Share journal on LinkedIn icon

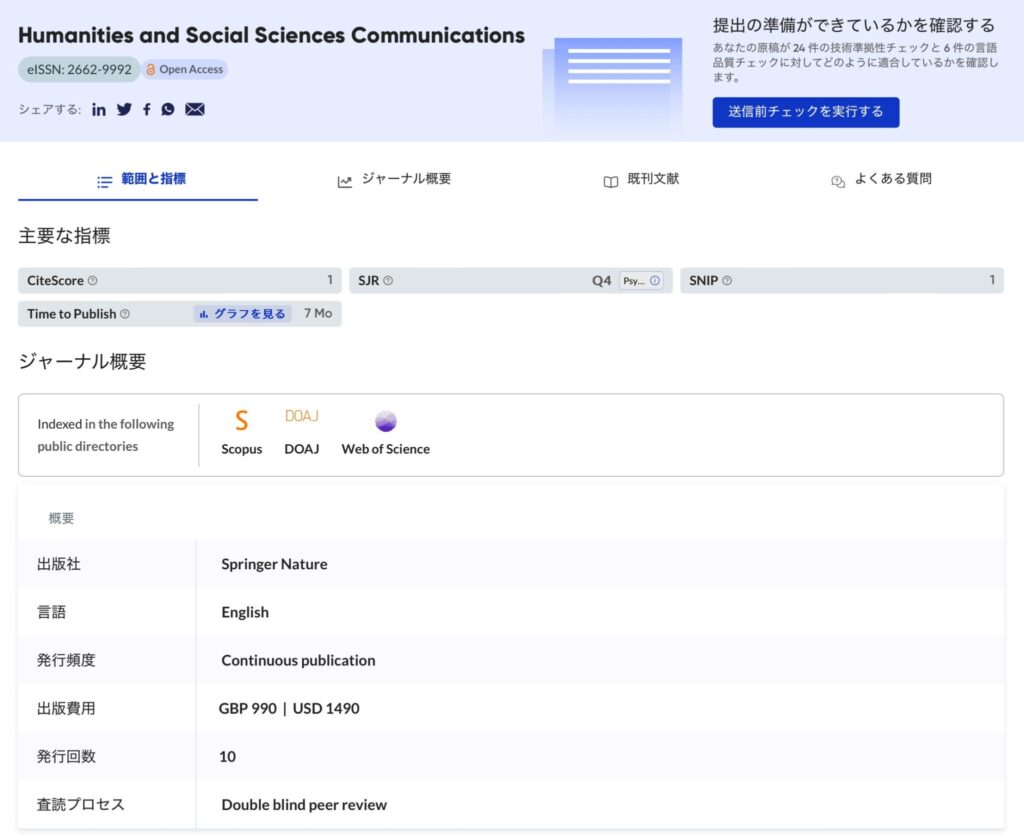(99, 109)
